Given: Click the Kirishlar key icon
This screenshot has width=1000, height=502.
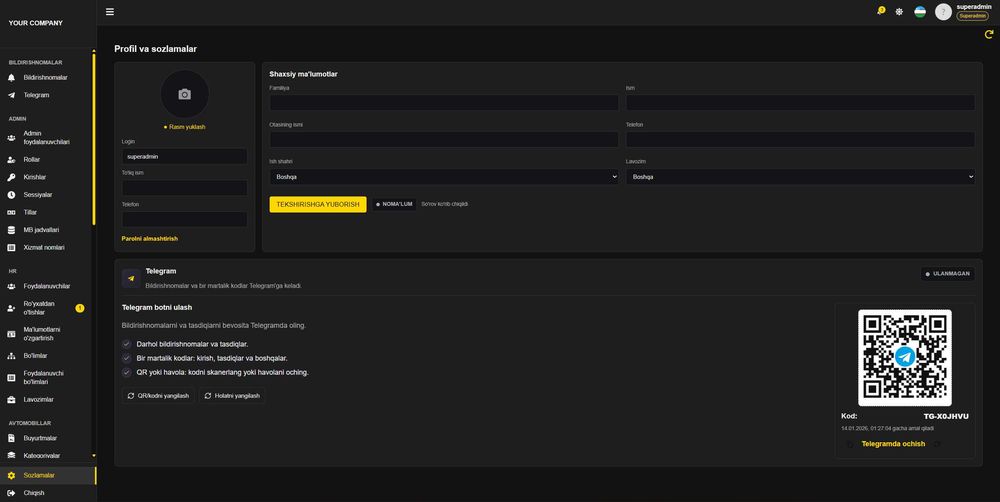Looking at the screenshot, I should [11, 177].
